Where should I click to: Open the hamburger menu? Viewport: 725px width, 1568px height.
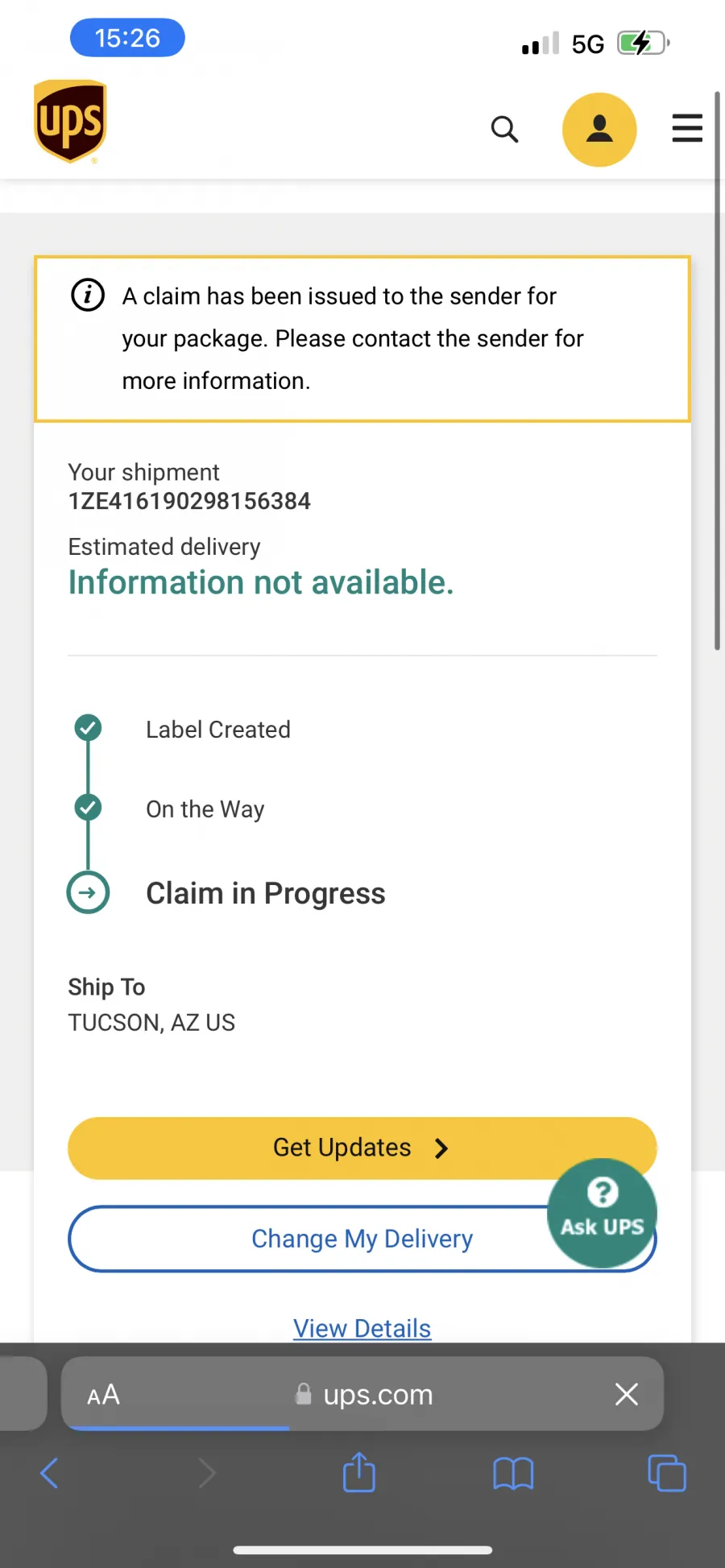[687, 129]
